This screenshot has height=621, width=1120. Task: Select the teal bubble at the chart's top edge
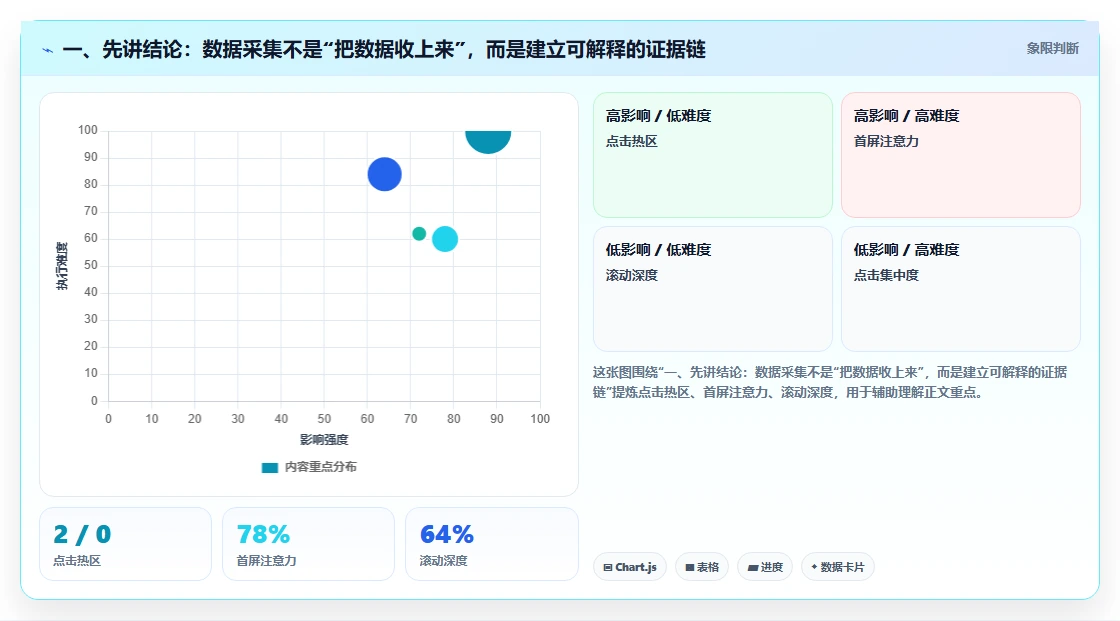tap(488, 141)
